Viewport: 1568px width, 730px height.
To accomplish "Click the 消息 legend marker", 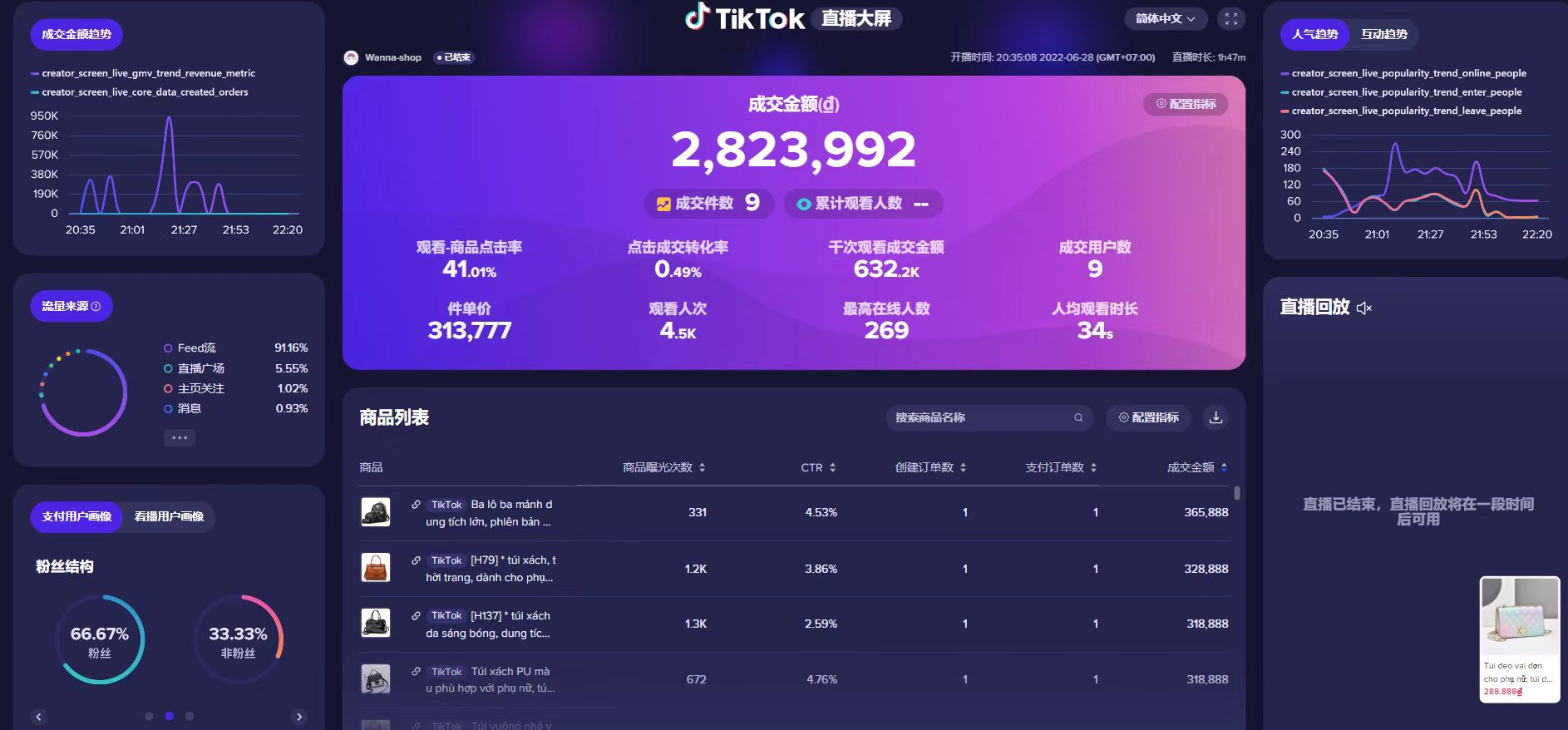I will 168,408.
